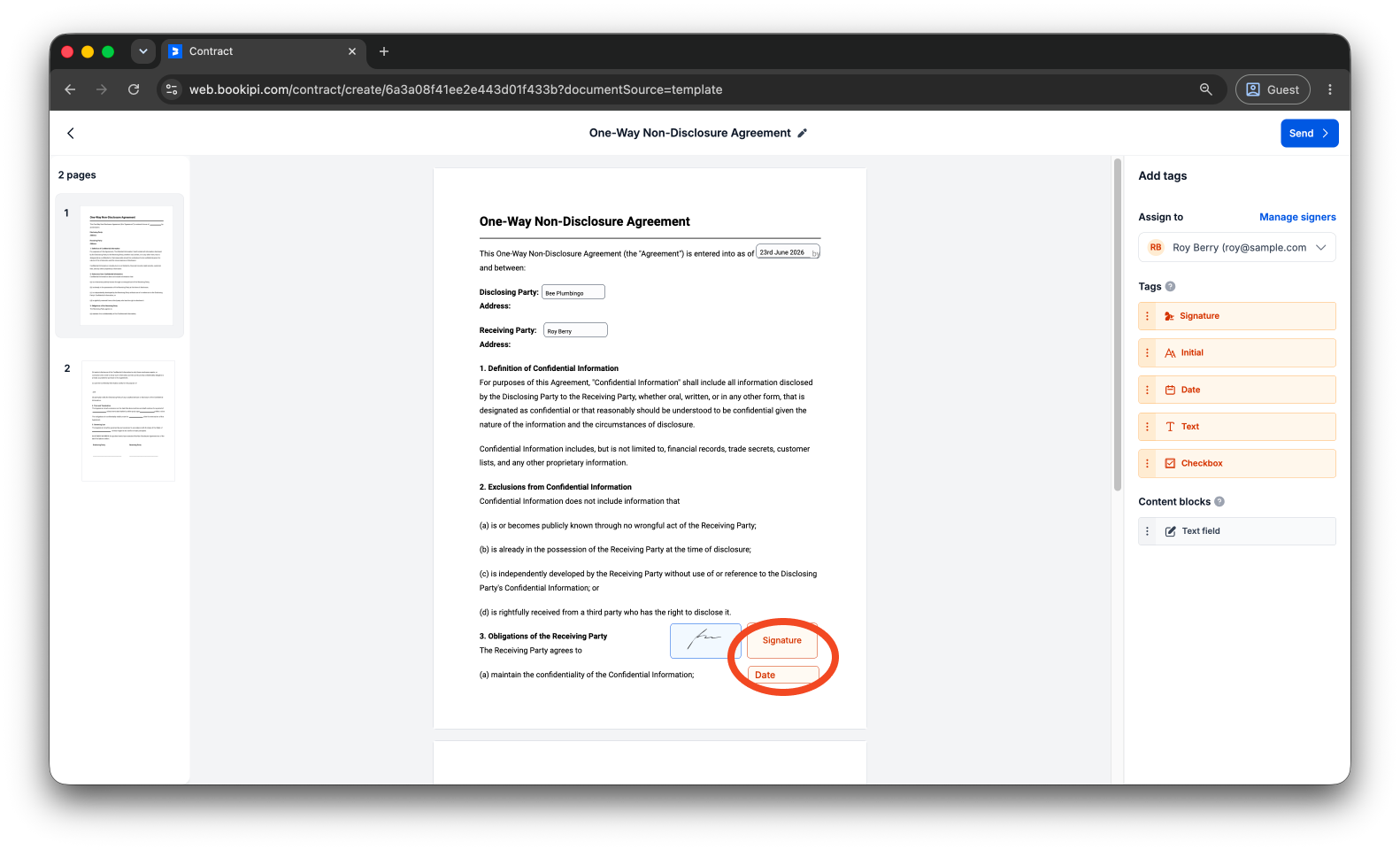Screen dimensions: 1400x850
Task: Open the page 1 thumbnail
Action: coord(127,266)
